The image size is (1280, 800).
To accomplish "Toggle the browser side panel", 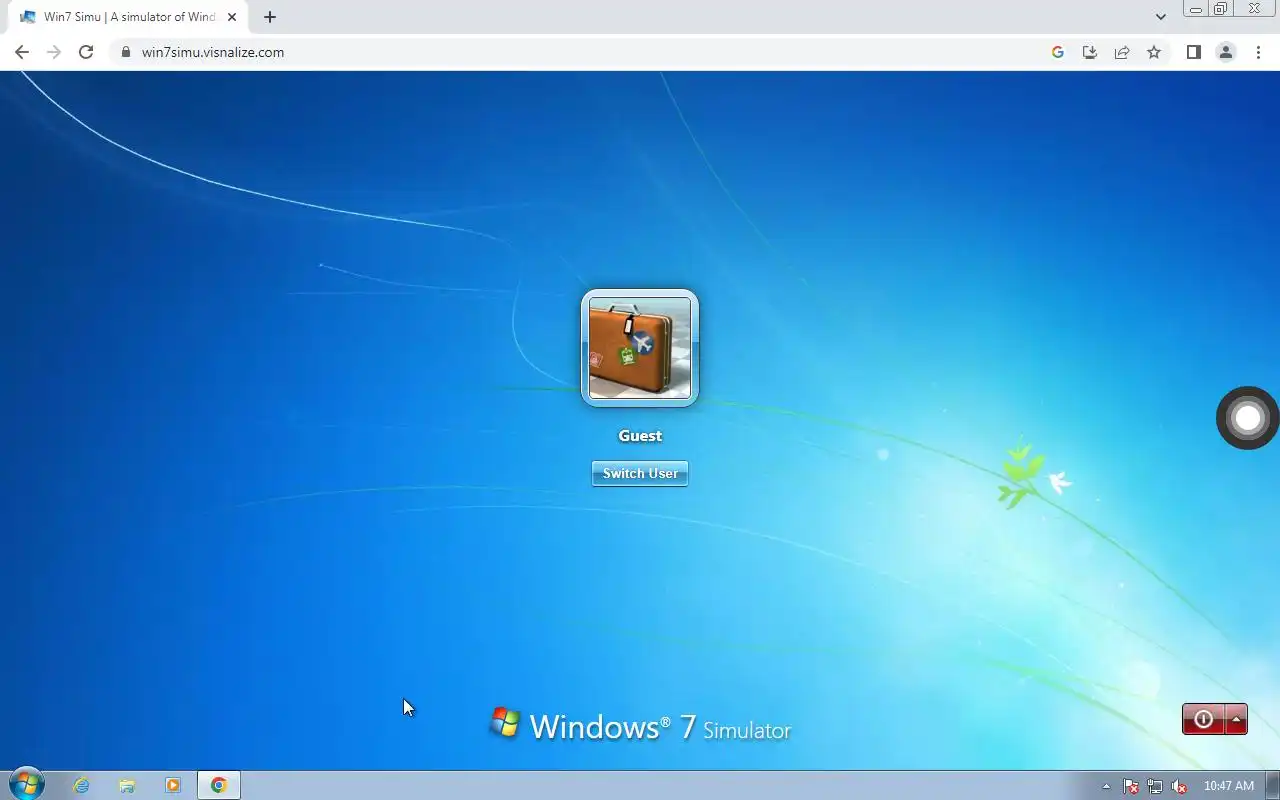I will click(1193, 52).
